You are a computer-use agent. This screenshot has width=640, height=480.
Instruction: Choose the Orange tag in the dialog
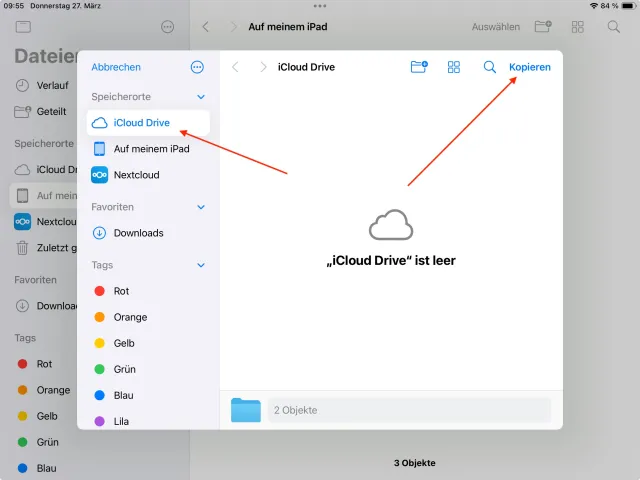click(148, 317)
